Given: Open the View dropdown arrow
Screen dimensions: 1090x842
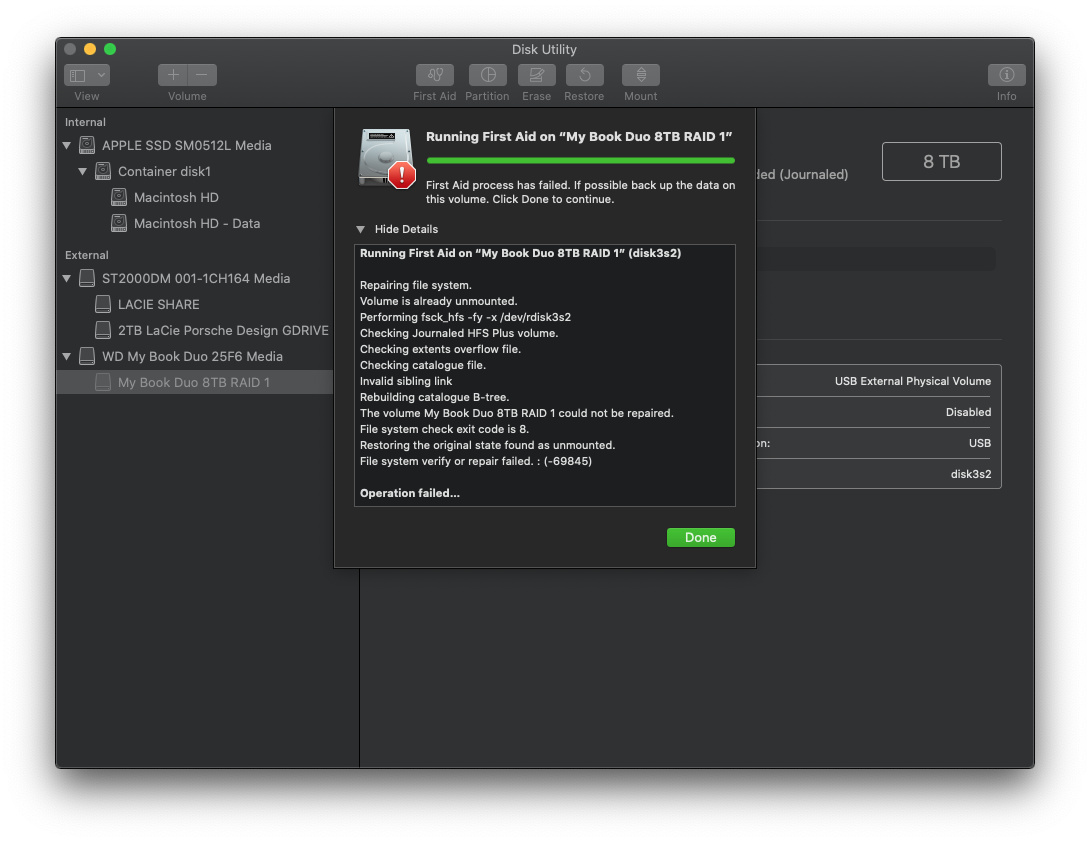Looking at the screenshot, I should pos(101,74).
